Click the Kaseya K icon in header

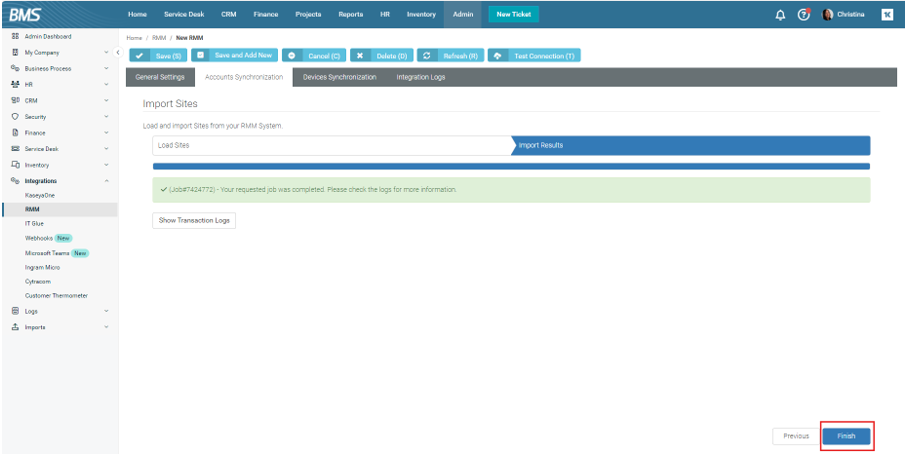887,14
